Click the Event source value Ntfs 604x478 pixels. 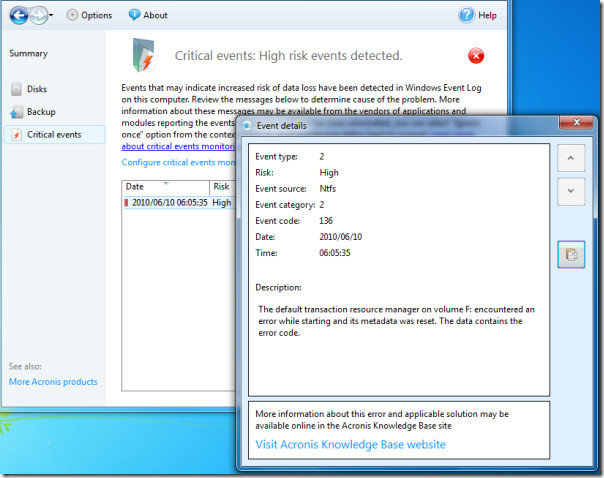click(327, 189)
